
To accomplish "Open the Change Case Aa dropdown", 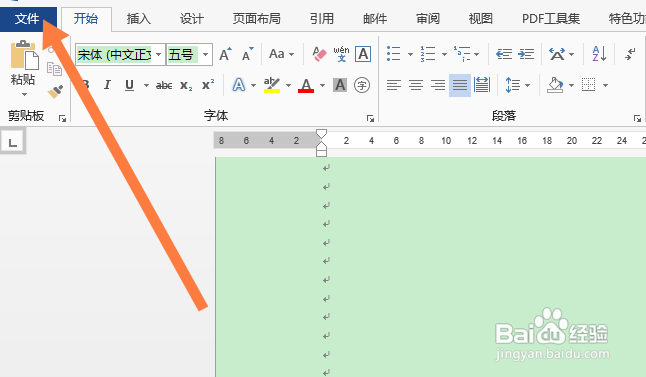I will click(281, 54).
